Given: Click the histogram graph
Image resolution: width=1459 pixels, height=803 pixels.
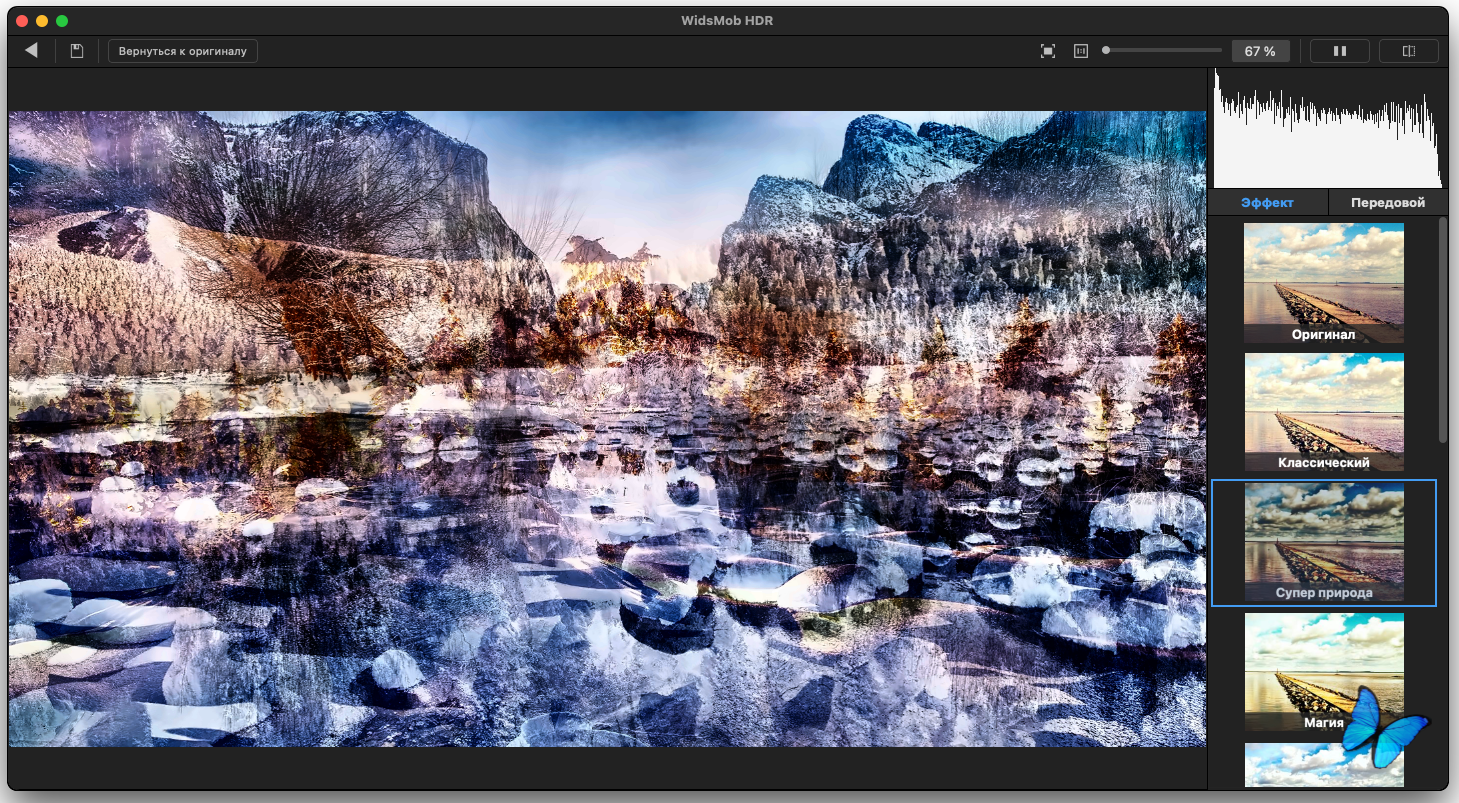Looking at the screenshot, I should 1327,128.
